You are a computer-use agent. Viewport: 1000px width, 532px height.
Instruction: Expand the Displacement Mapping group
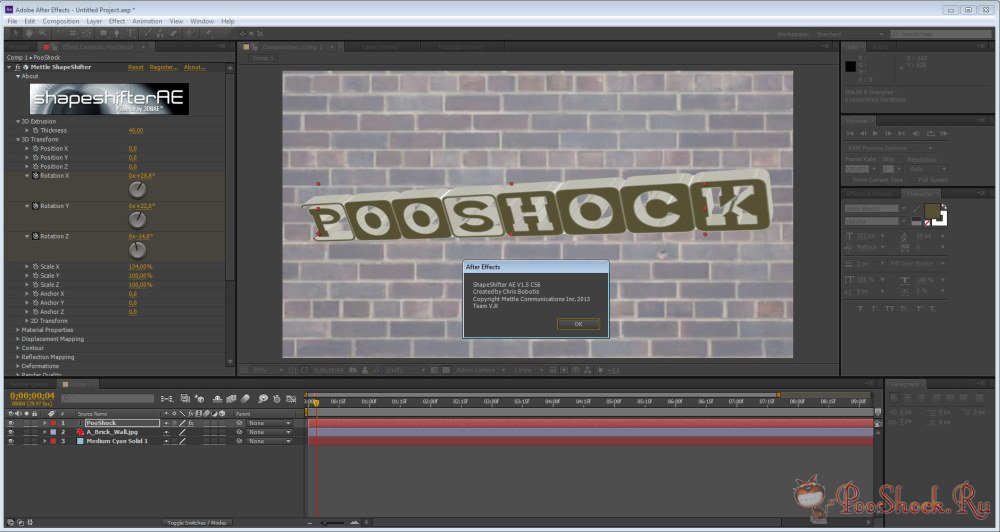click(x=18, y=339)
